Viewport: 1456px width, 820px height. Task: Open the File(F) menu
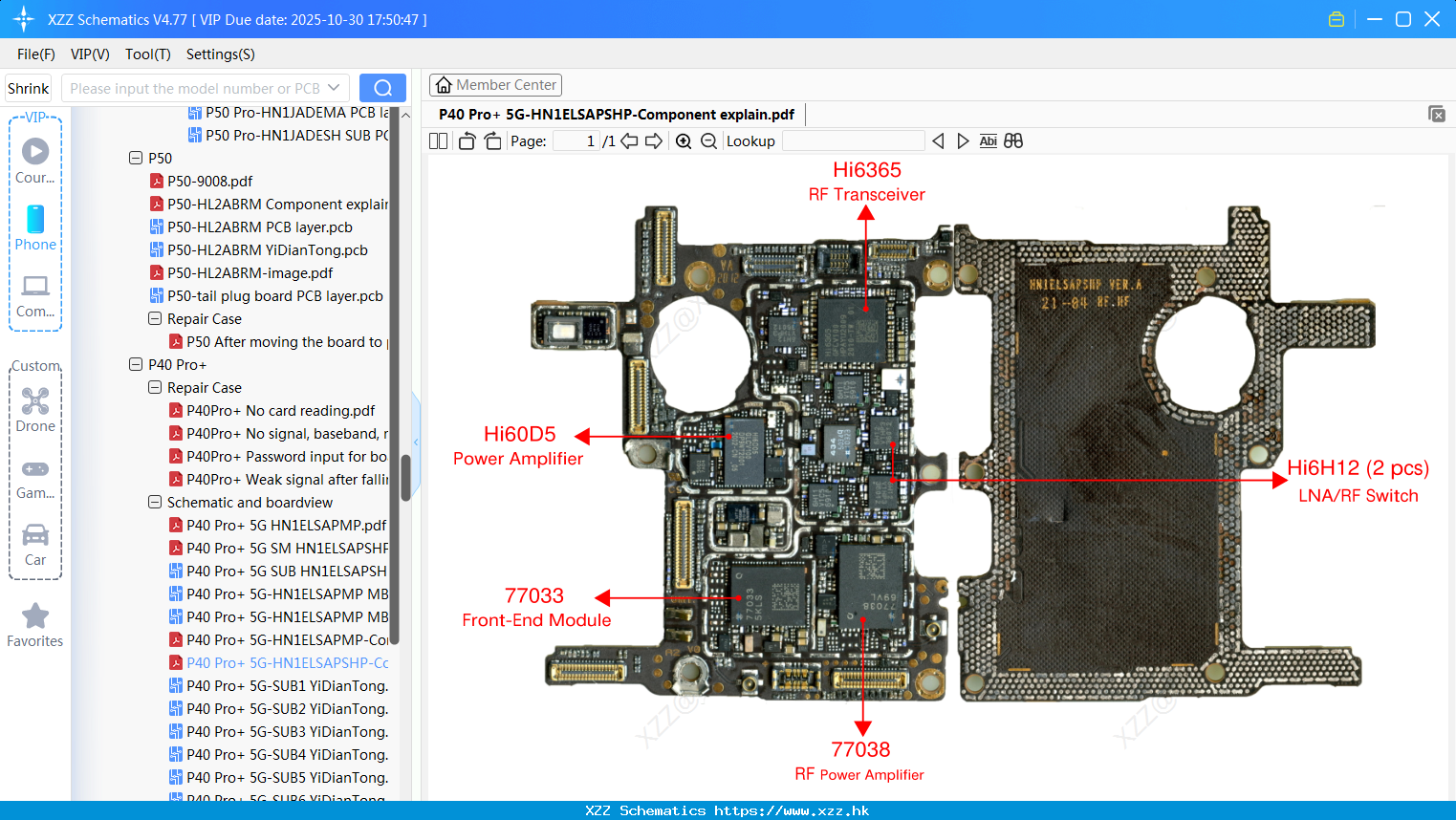tap(36, 54)
